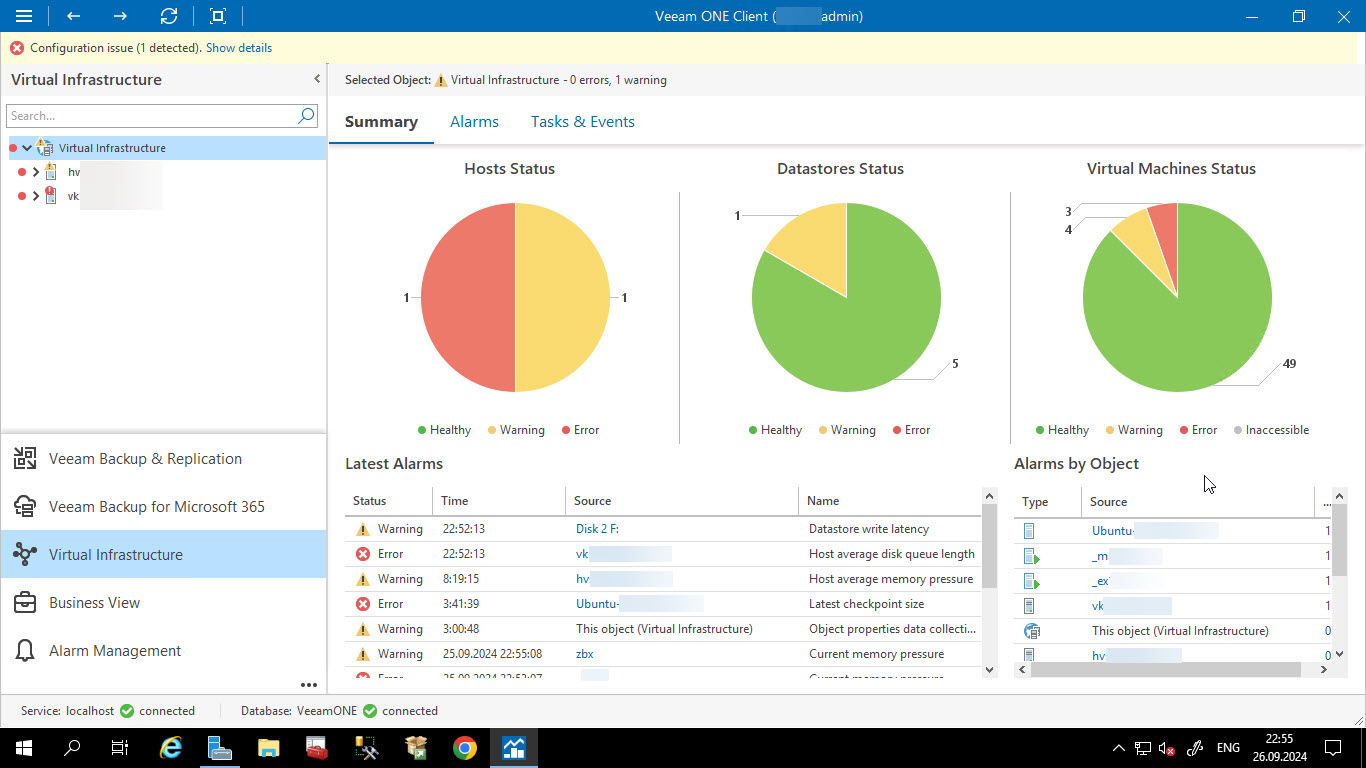Click the Business View briefcase icon
1366x768 pixels.
click(26, 603)
